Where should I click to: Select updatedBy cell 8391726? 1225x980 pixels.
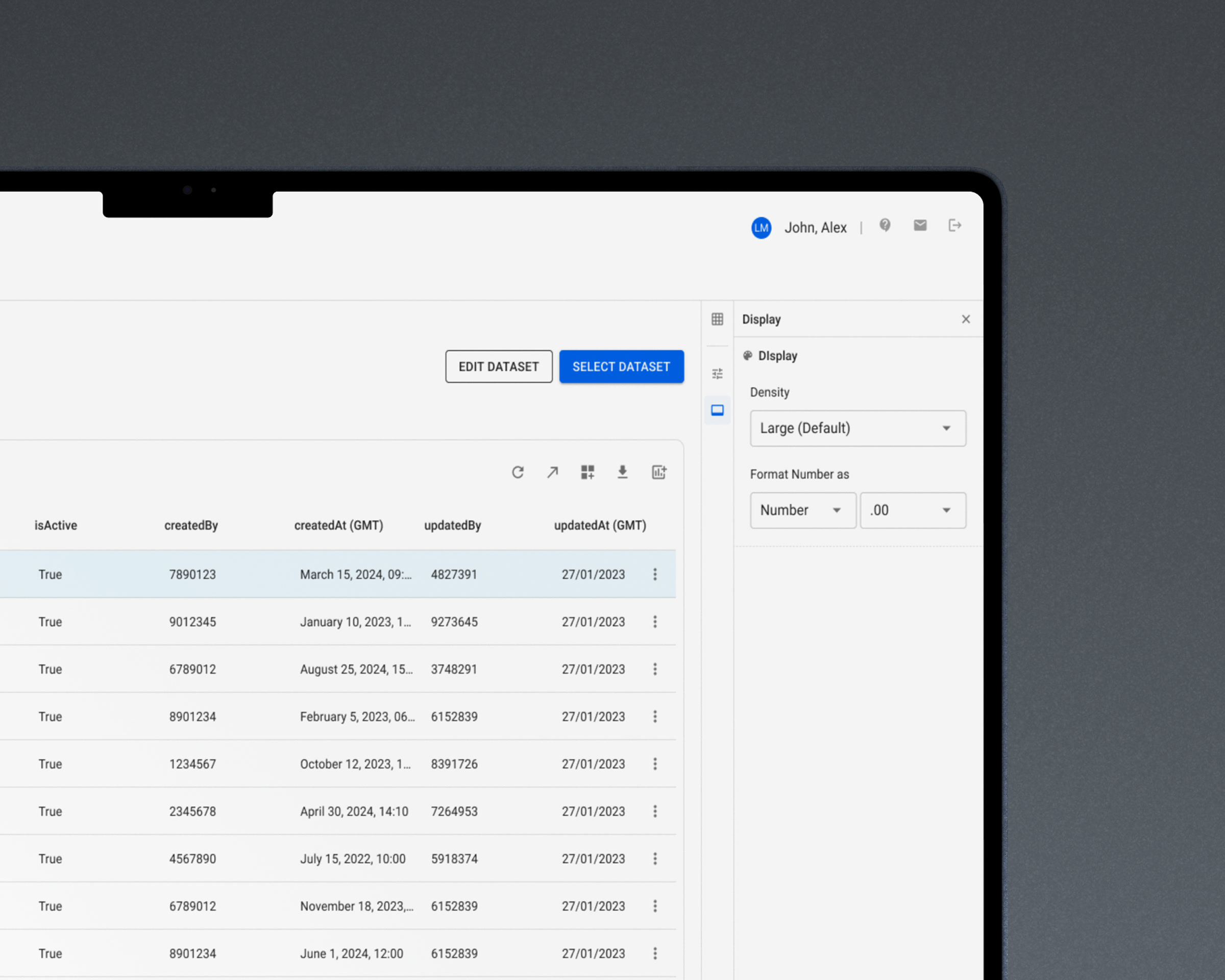(x=454, y=764)
